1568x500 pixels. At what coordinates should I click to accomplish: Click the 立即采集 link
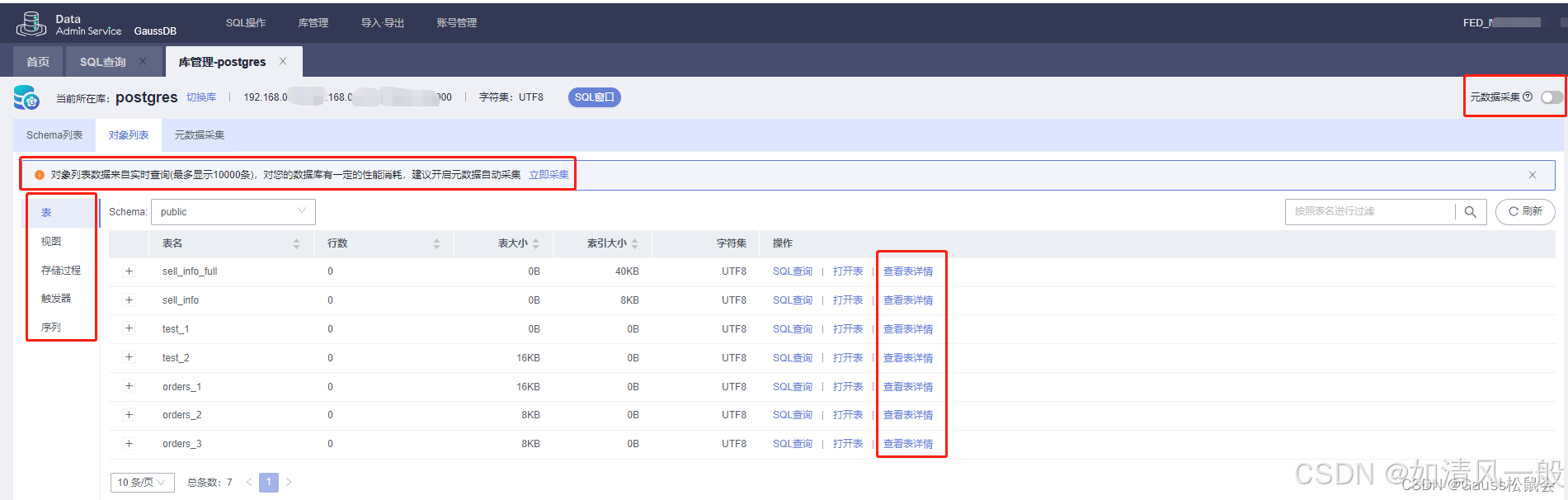(x=549, y=175)
